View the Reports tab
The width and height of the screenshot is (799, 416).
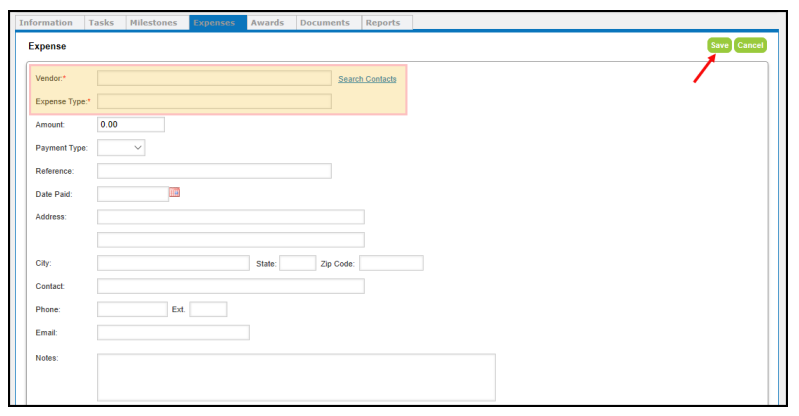click(387, 22)
